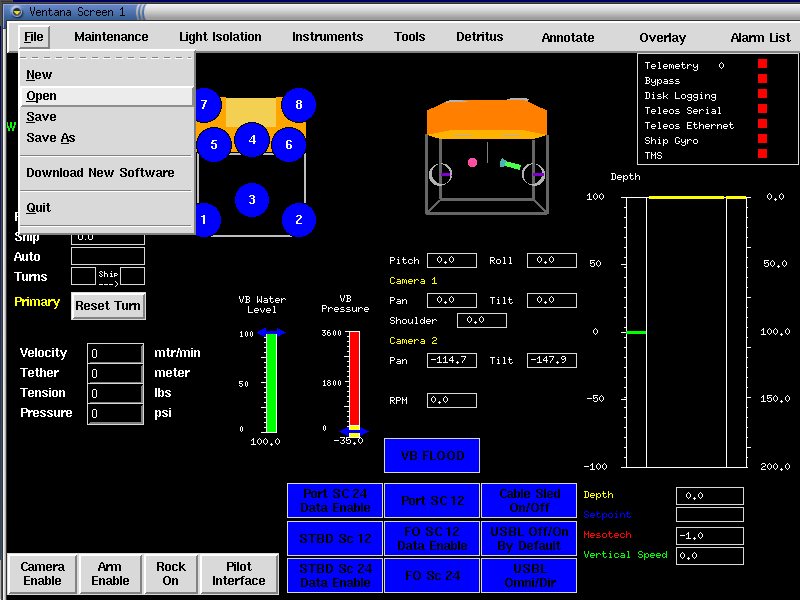The image size is (800, 600).
Task: Open the Annotate menu
Action: coord(568,37)
